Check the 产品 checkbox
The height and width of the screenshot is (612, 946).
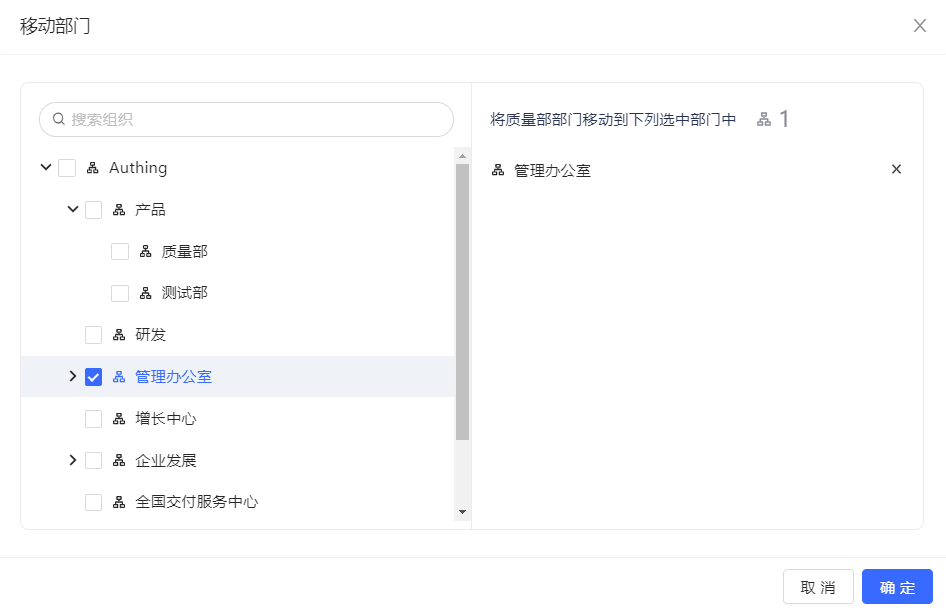pos(94,209)
